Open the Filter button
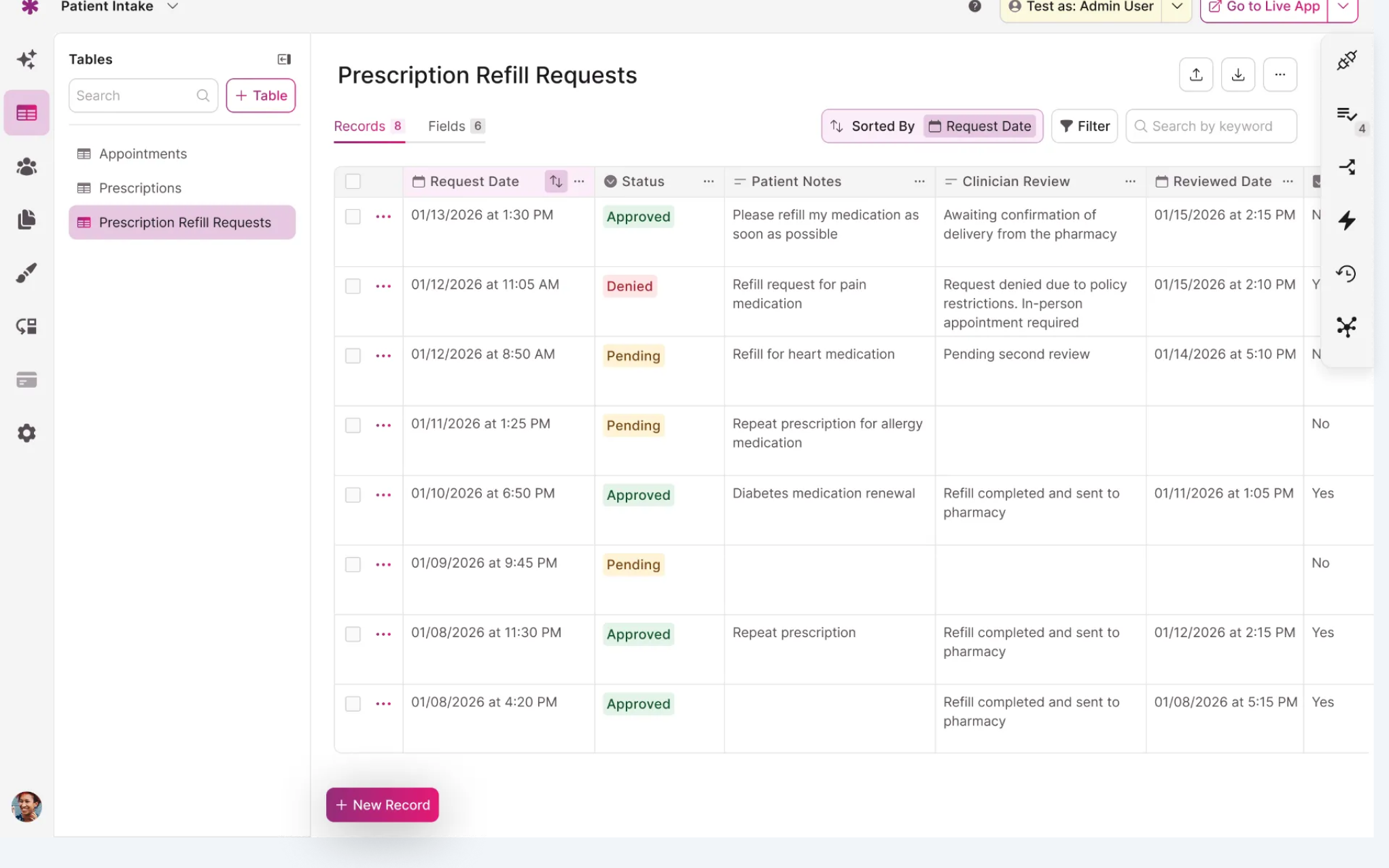 pyautogui.click(x=1085, y=126)
